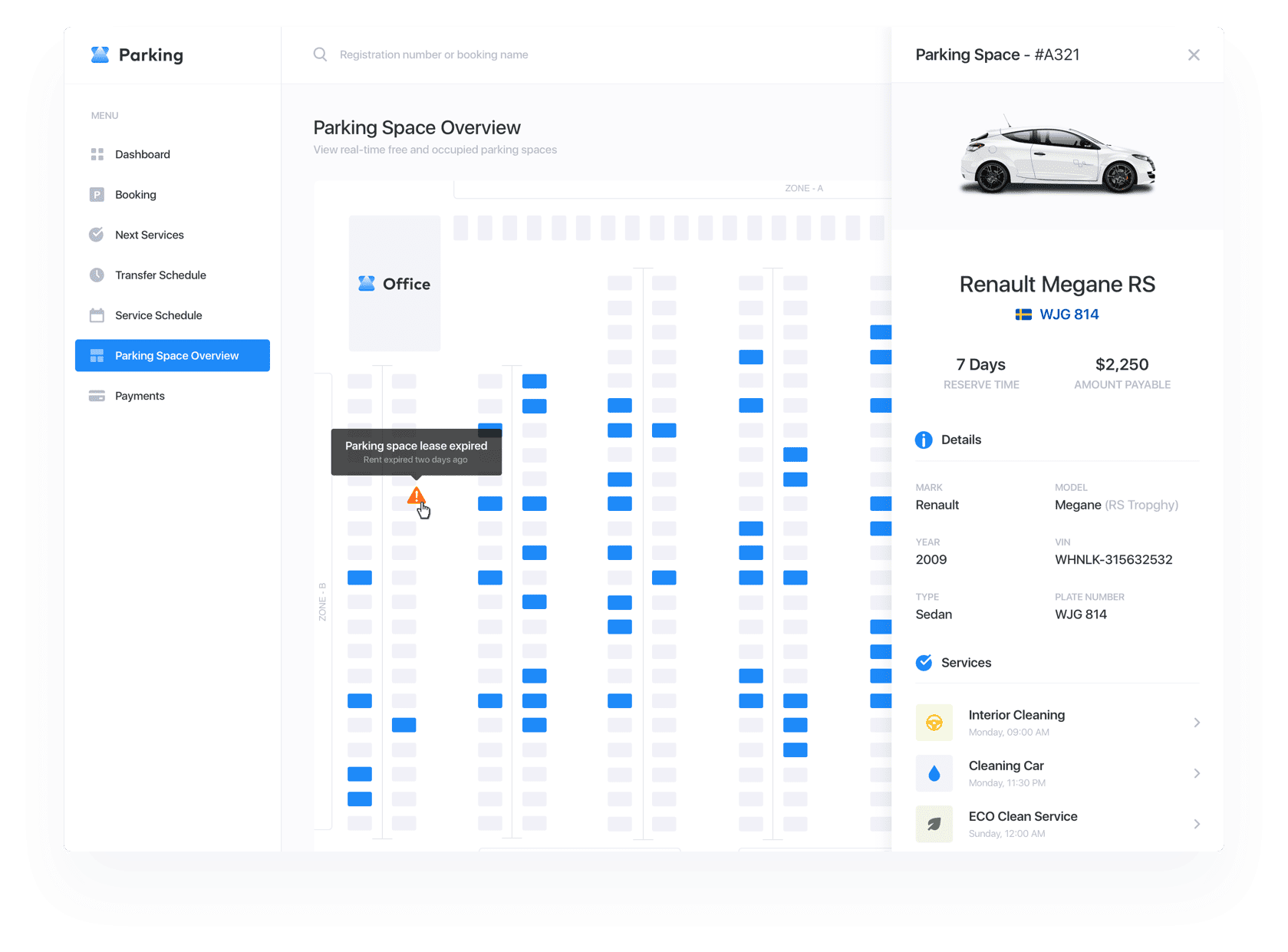Image resolution: width=1288 pixels, height=952 pixels.
Task: Click the ZONE - B label
Action: pos(322,602)
